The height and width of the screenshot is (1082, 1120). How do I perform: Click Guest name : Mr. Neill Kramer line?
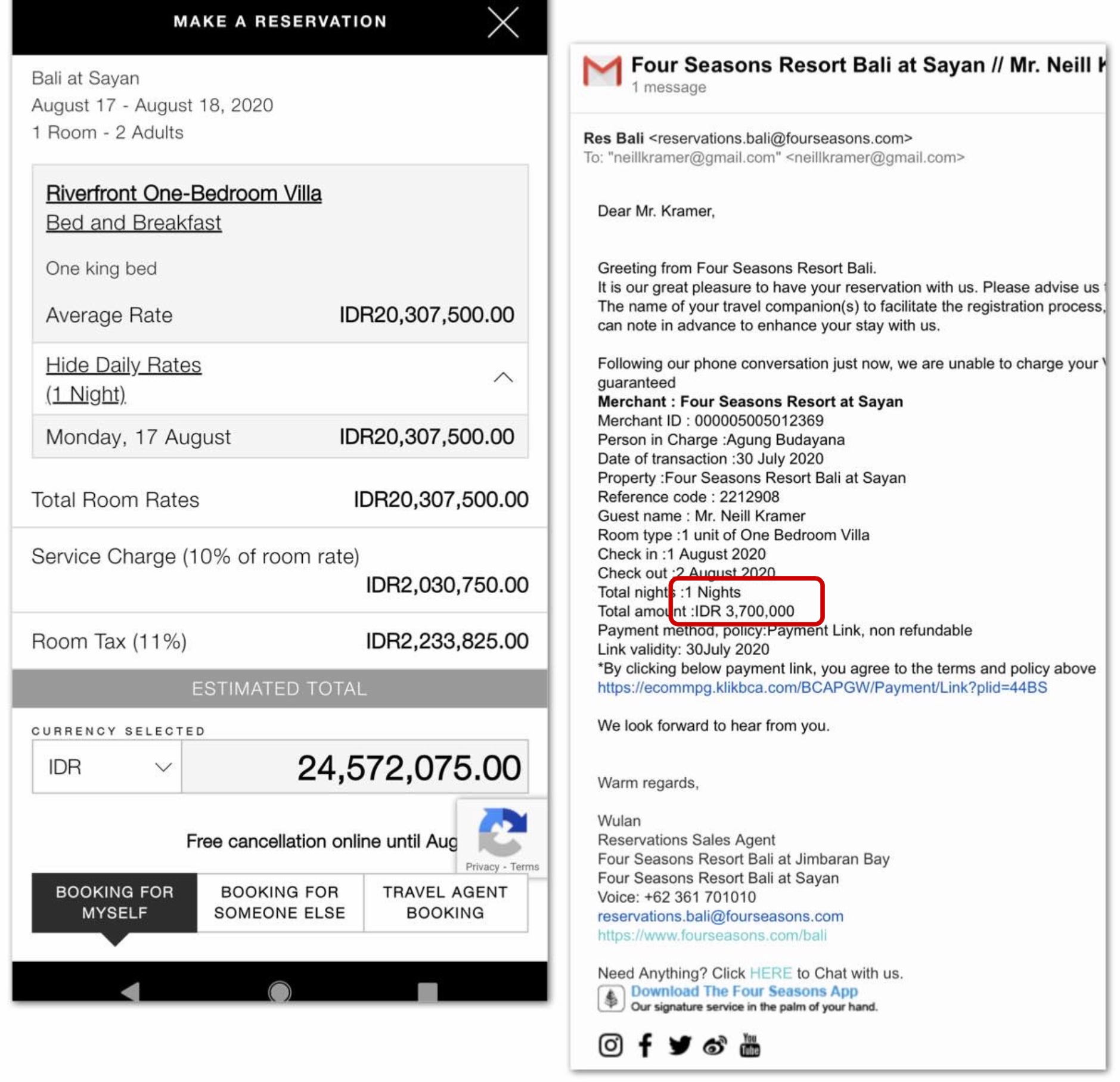point(701,516)
